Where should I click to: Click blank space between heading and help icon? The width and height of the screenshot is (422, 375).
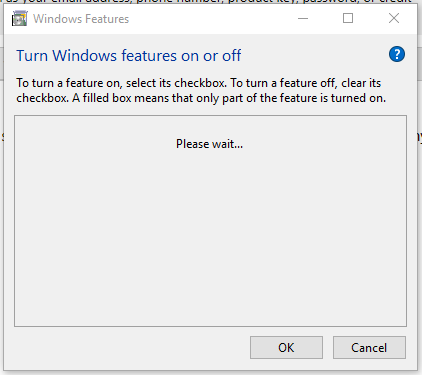coord(315,55)
